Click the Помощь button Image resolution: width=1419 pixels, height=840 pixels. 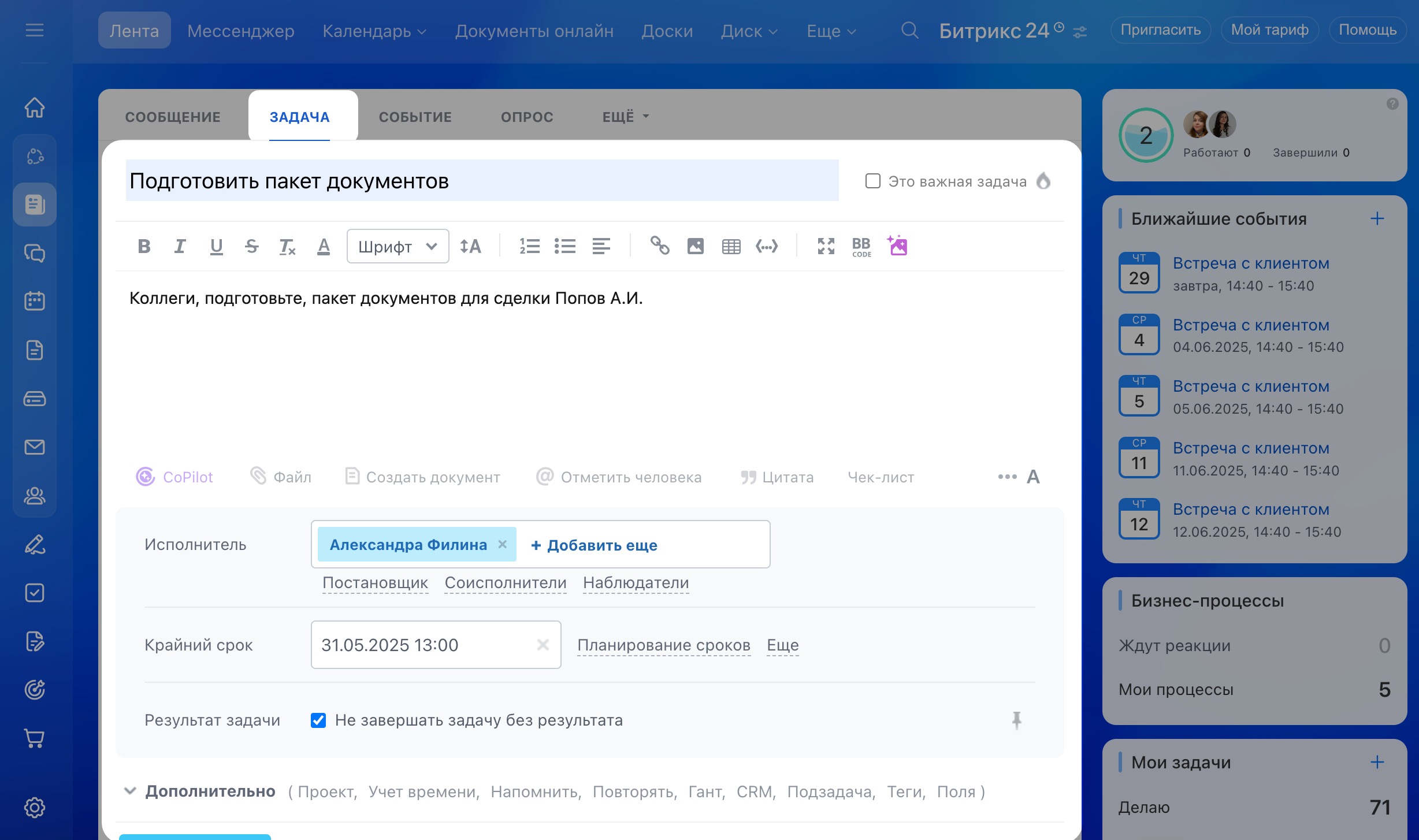click(1368, 29)
